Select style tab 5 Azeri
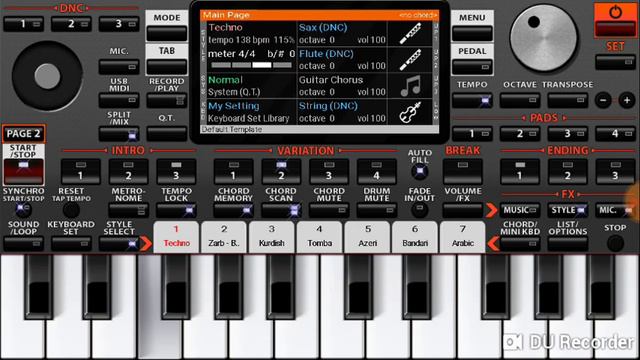The image size is (640, 360). click(x=367, y=237)
